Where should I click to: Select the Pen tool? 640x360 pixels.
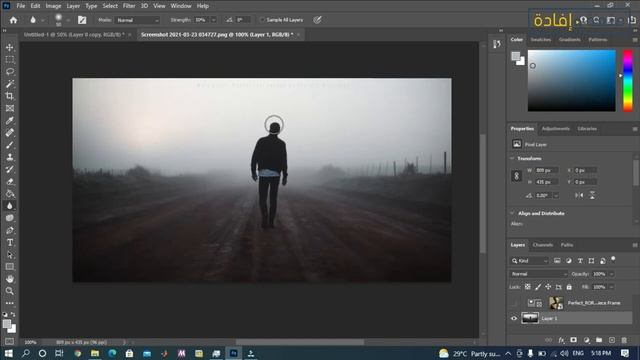pyautogui.click(x=10, y=230)
